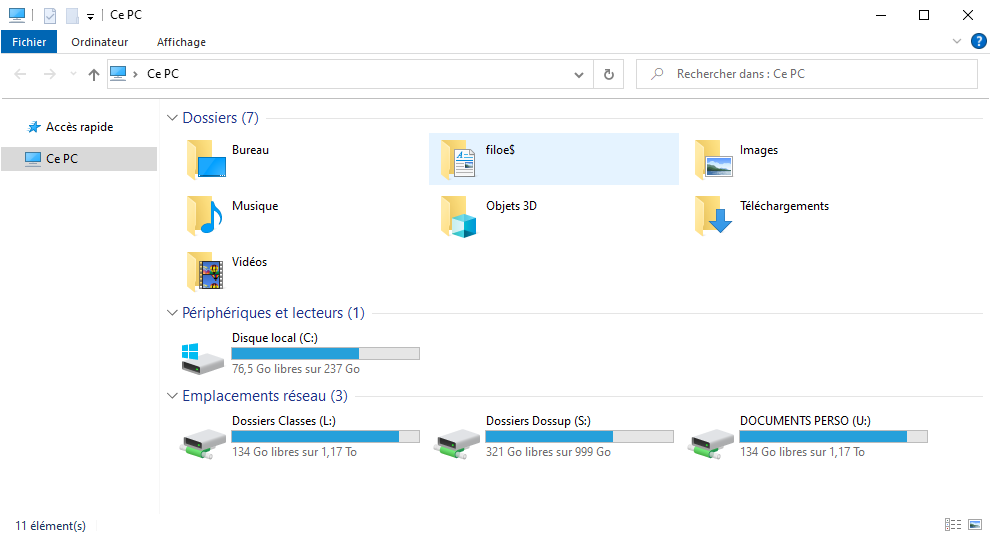Click the "Dossiers Dossup (S:)" label

(538, 420)
